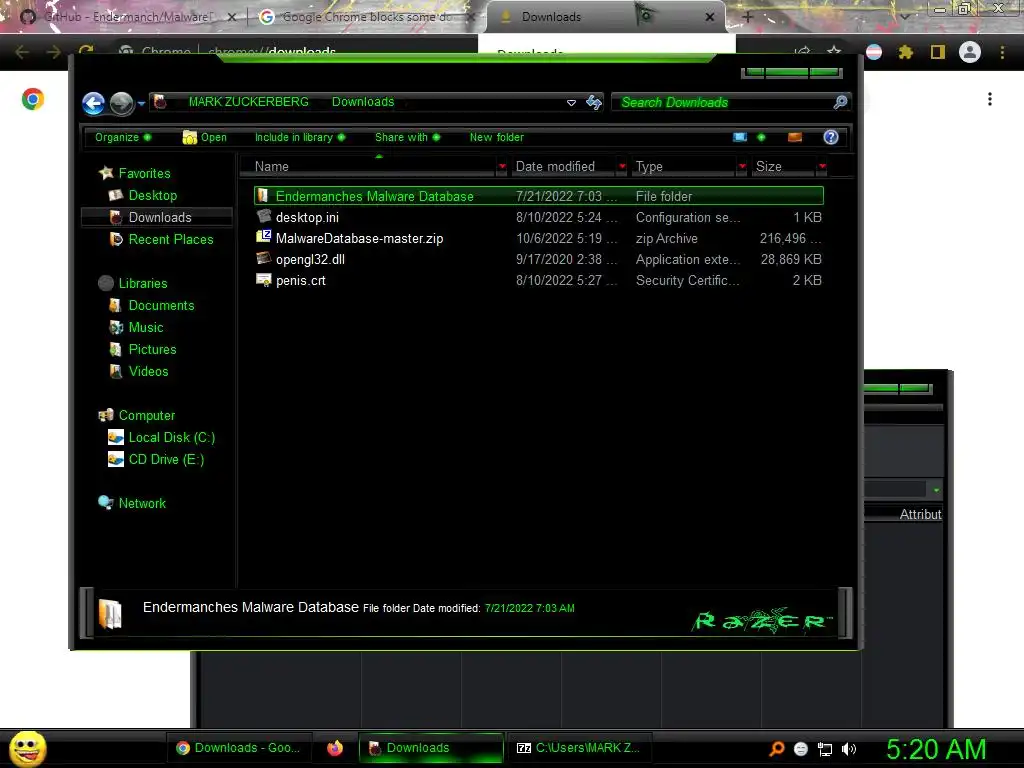Open the Documents library
Viewport: 1024px width, 768px height.
click(x=161, y=306)
